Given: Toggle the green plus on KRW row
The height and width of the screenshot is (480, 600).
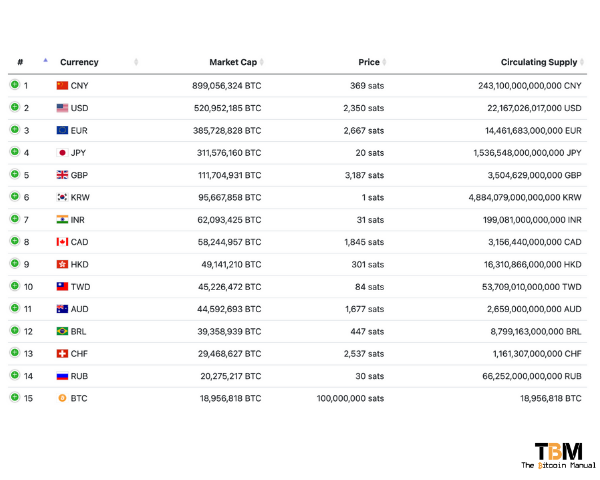Looking at the screenshot, I should click(x=15, y=196).
